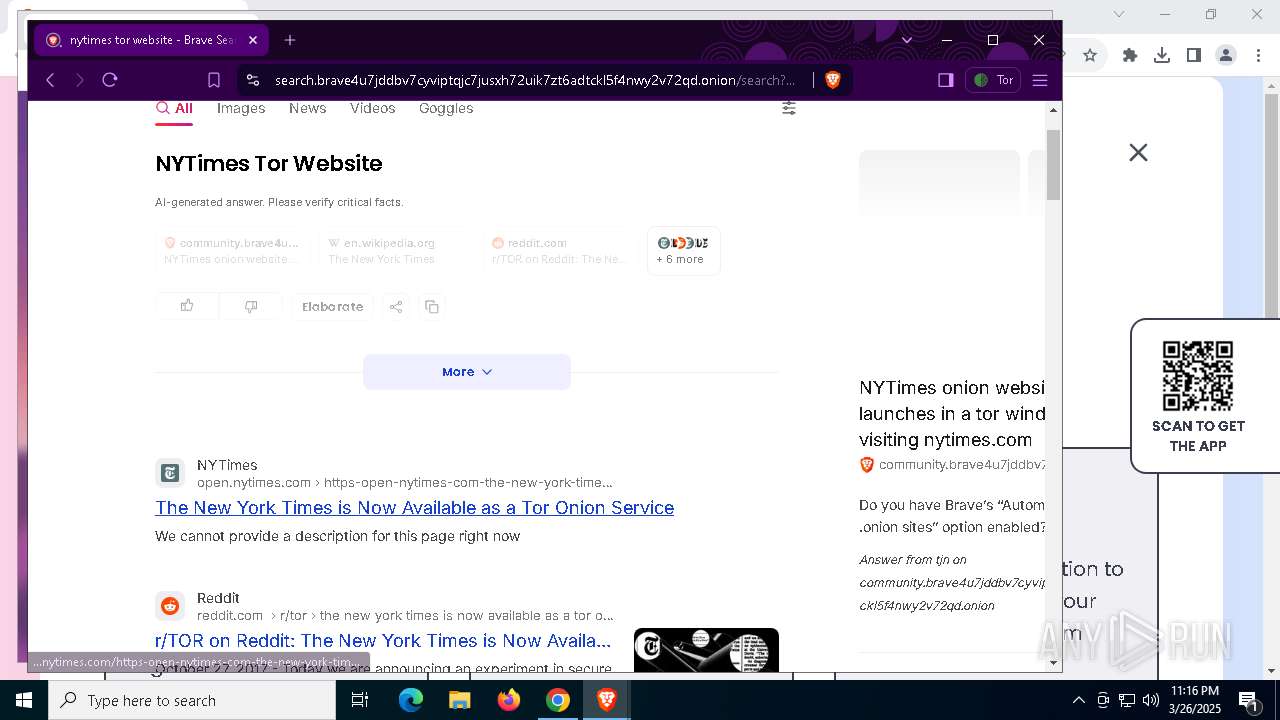1280x720 pixels.
Task: Click NYTimes result favicon
Action: (x=170, y=473)
